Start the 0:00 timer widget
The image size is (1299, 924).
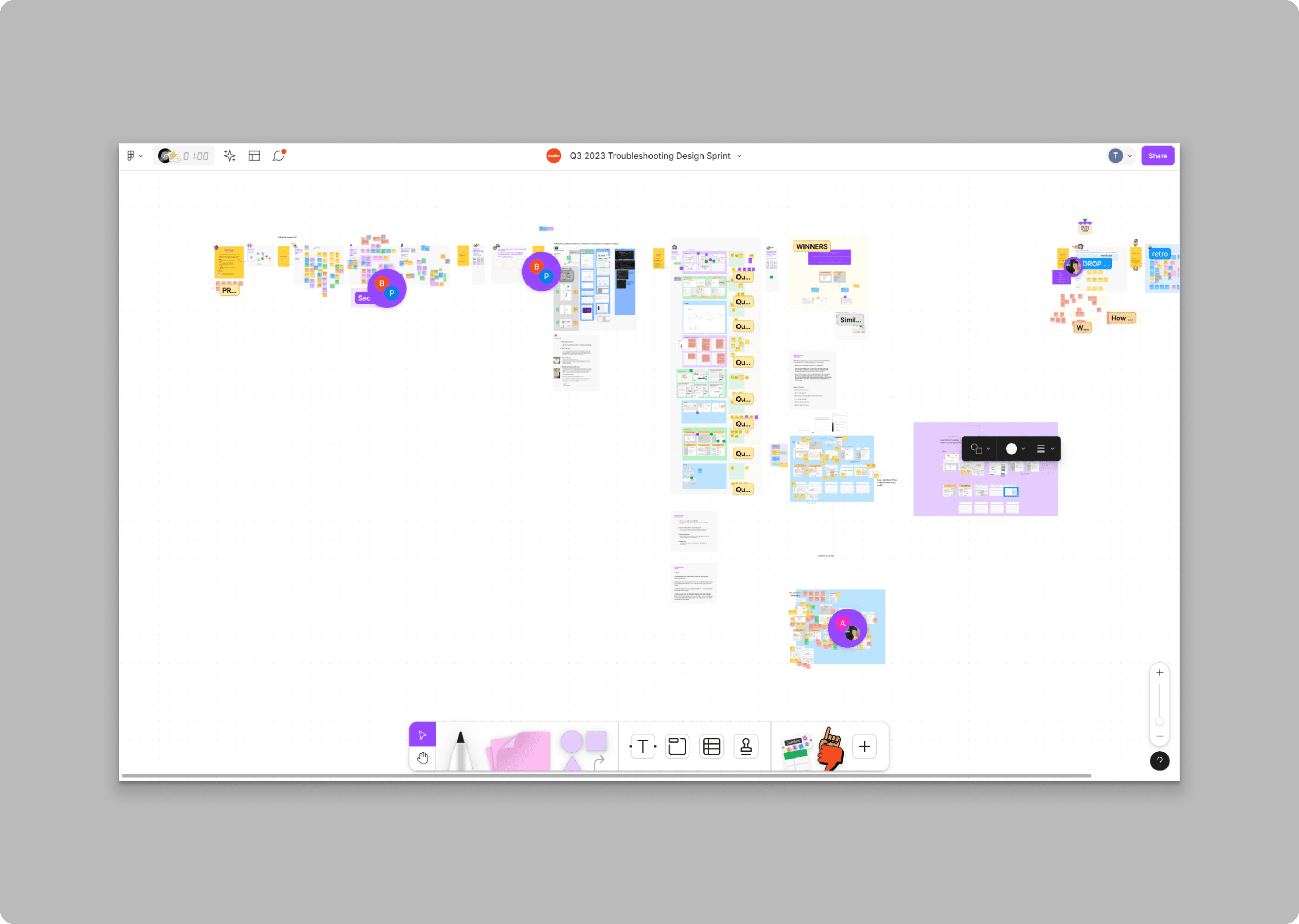[196, 156]
